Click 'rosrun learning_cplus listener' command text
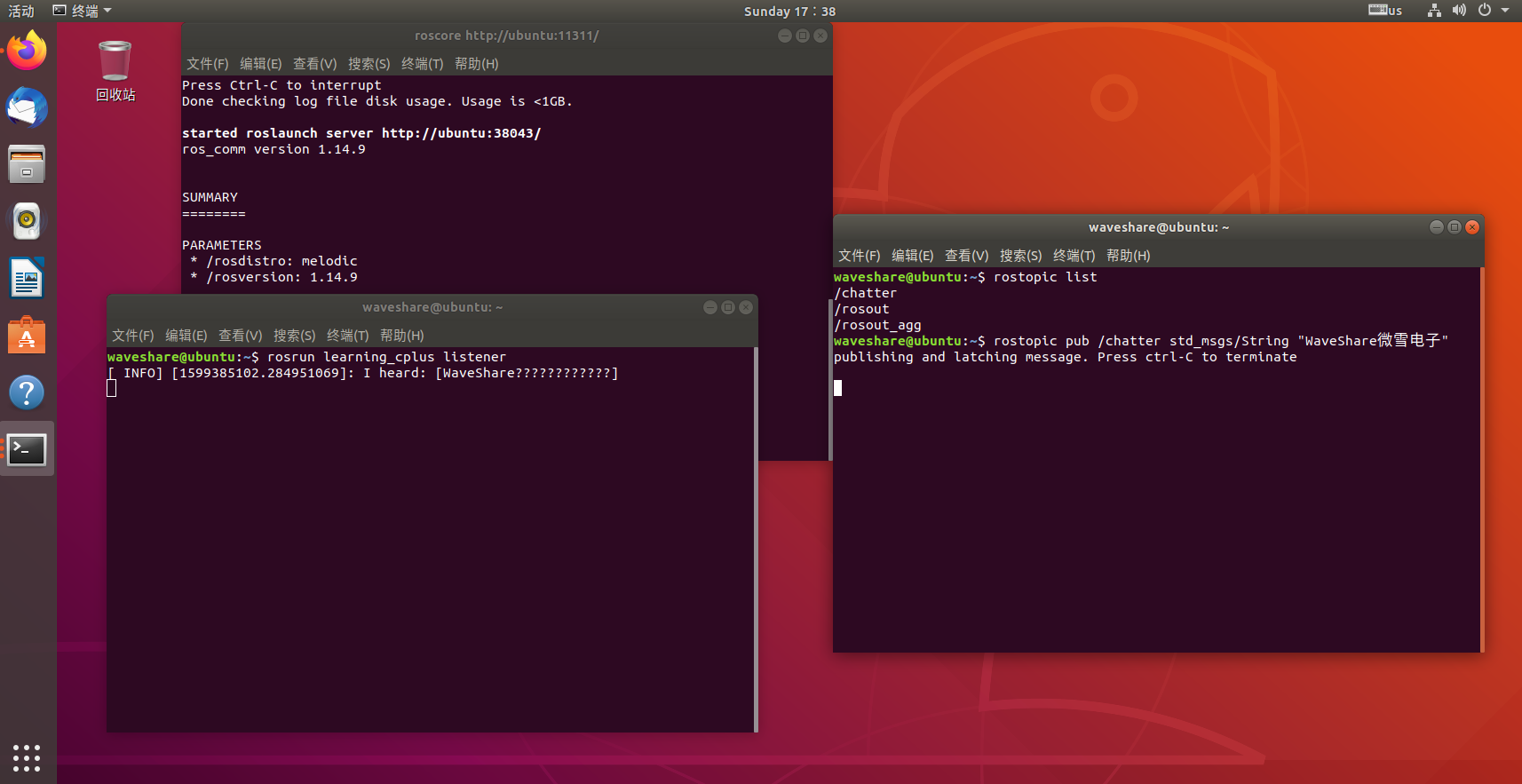Image resolution: width=1522 pixels, height=784 pixels. click(x=386, y=357)
